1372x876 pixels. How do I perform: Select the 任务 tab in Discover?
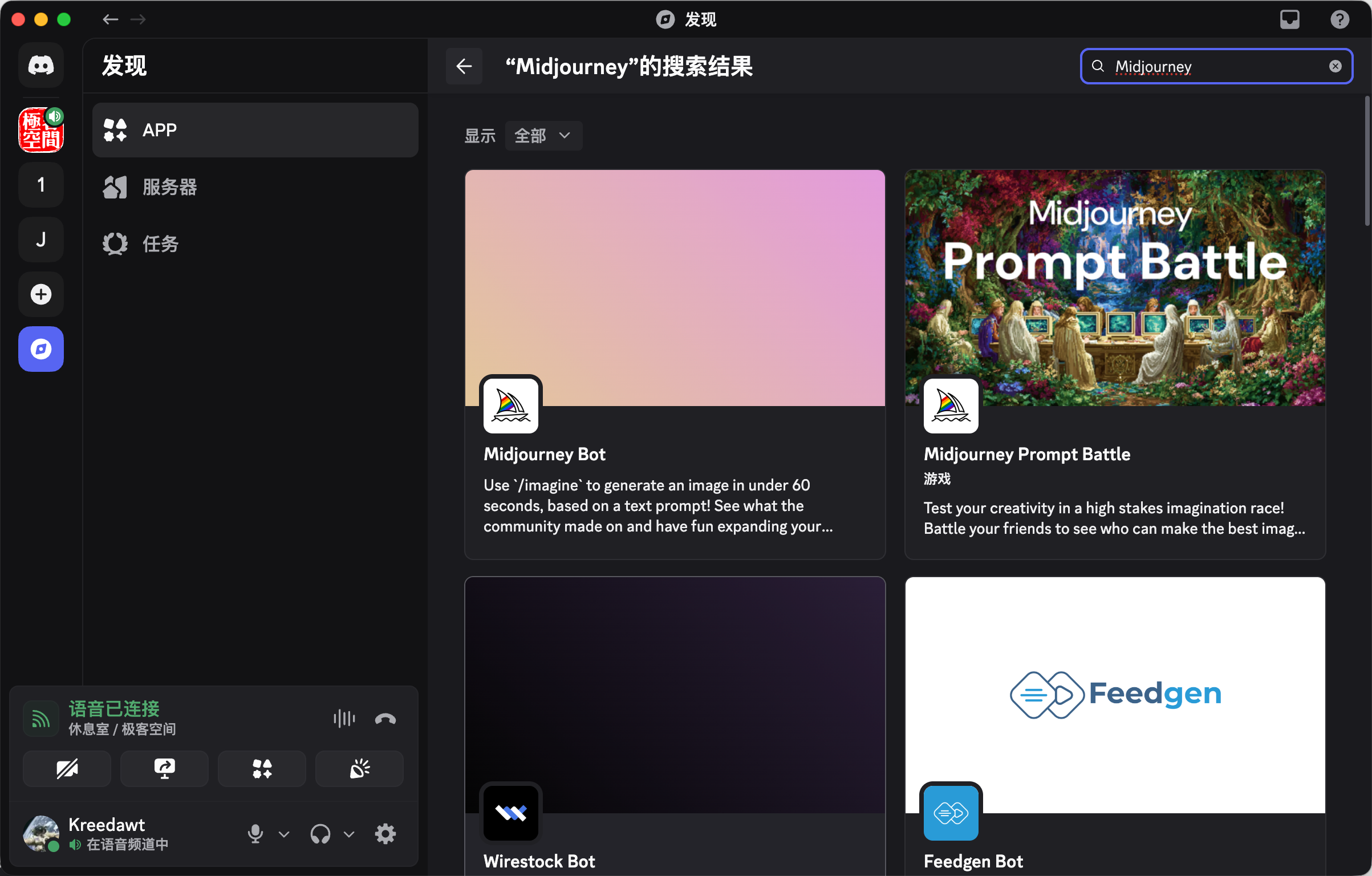[160, 244]
